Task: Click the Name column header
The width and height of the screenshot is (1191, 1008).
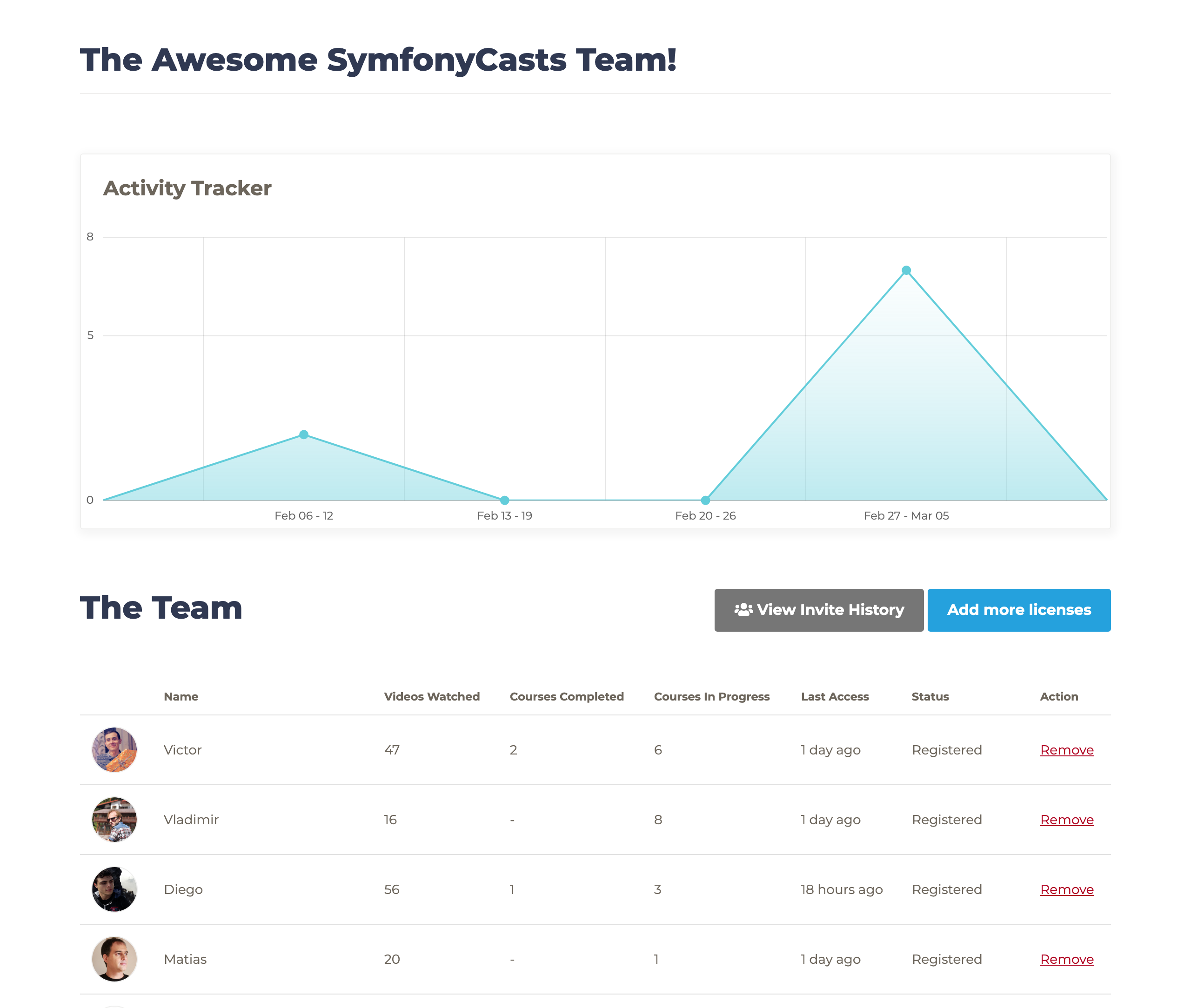Action: pyautogui.click(x=181, y=696)
